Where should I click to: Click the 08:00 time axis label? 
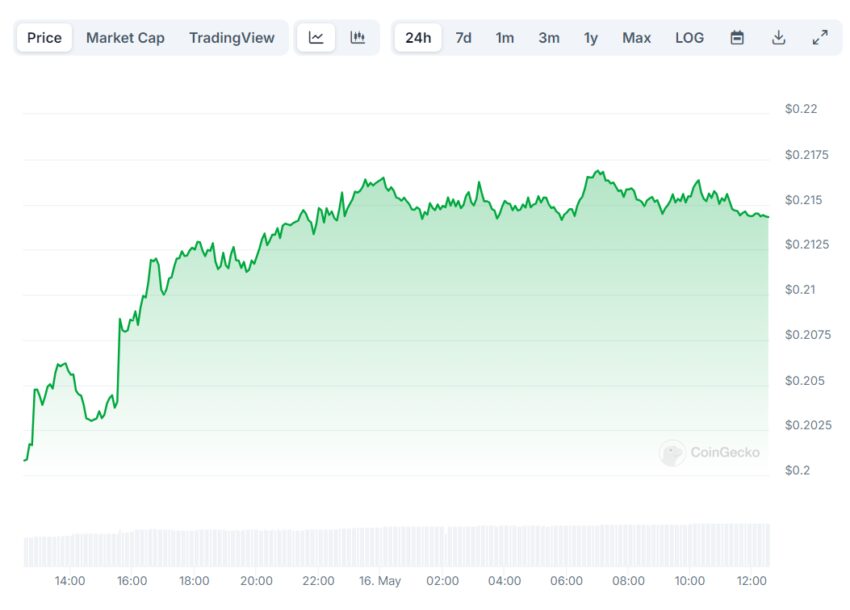point(628,581)
